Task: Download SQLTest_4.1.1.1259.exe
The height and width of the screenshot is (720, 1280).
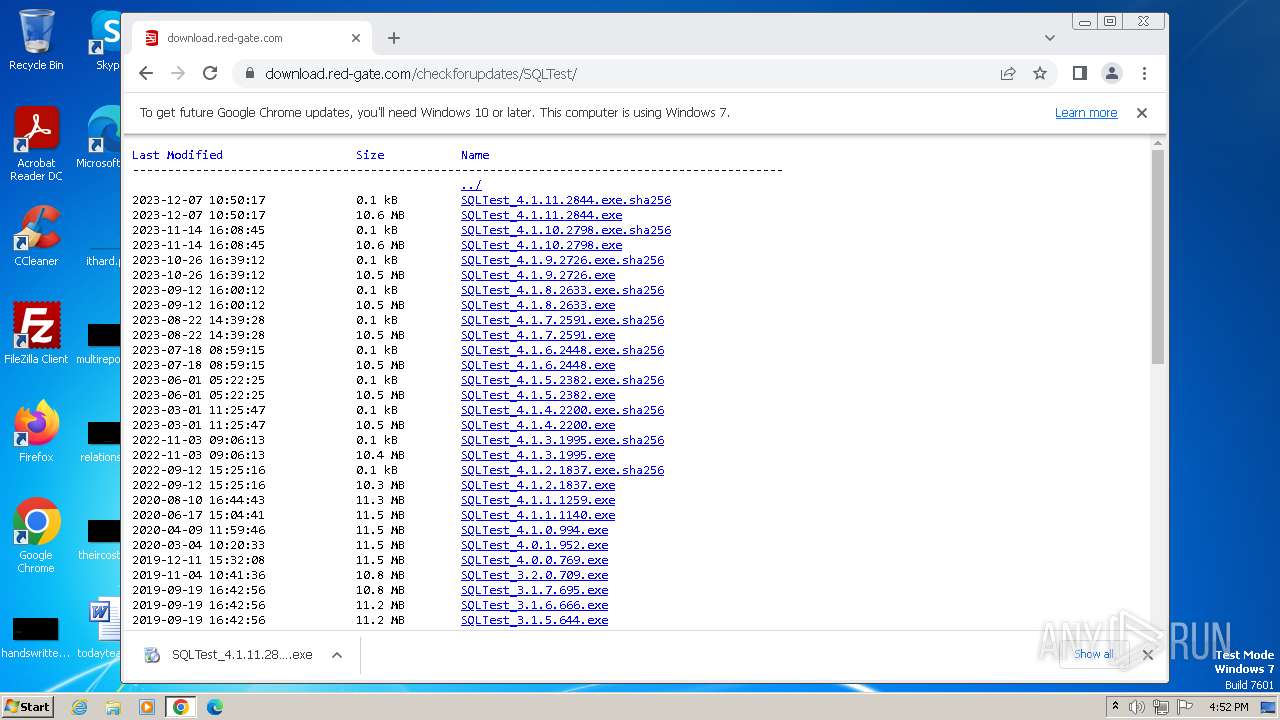Action: [x=538, y=500]
